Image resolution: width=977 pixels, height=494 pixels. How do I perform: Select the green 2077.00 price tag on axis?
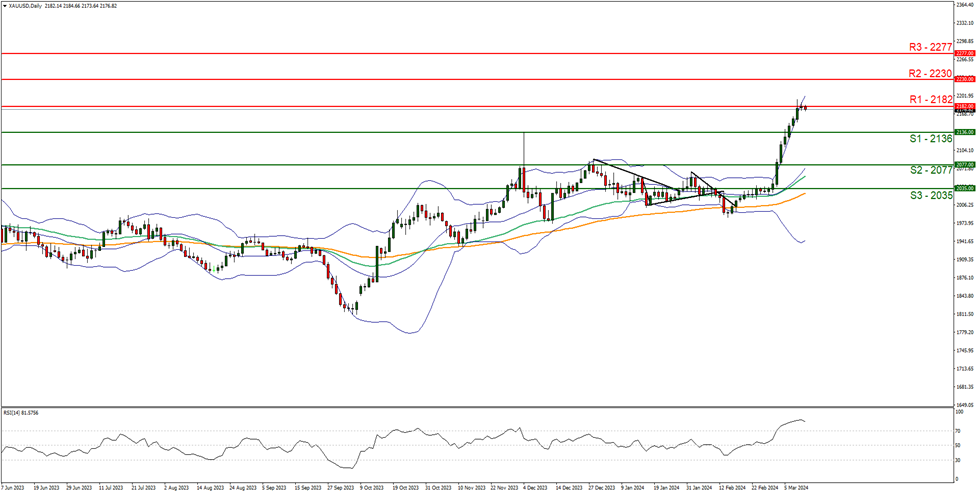click(x=963, y=165)
